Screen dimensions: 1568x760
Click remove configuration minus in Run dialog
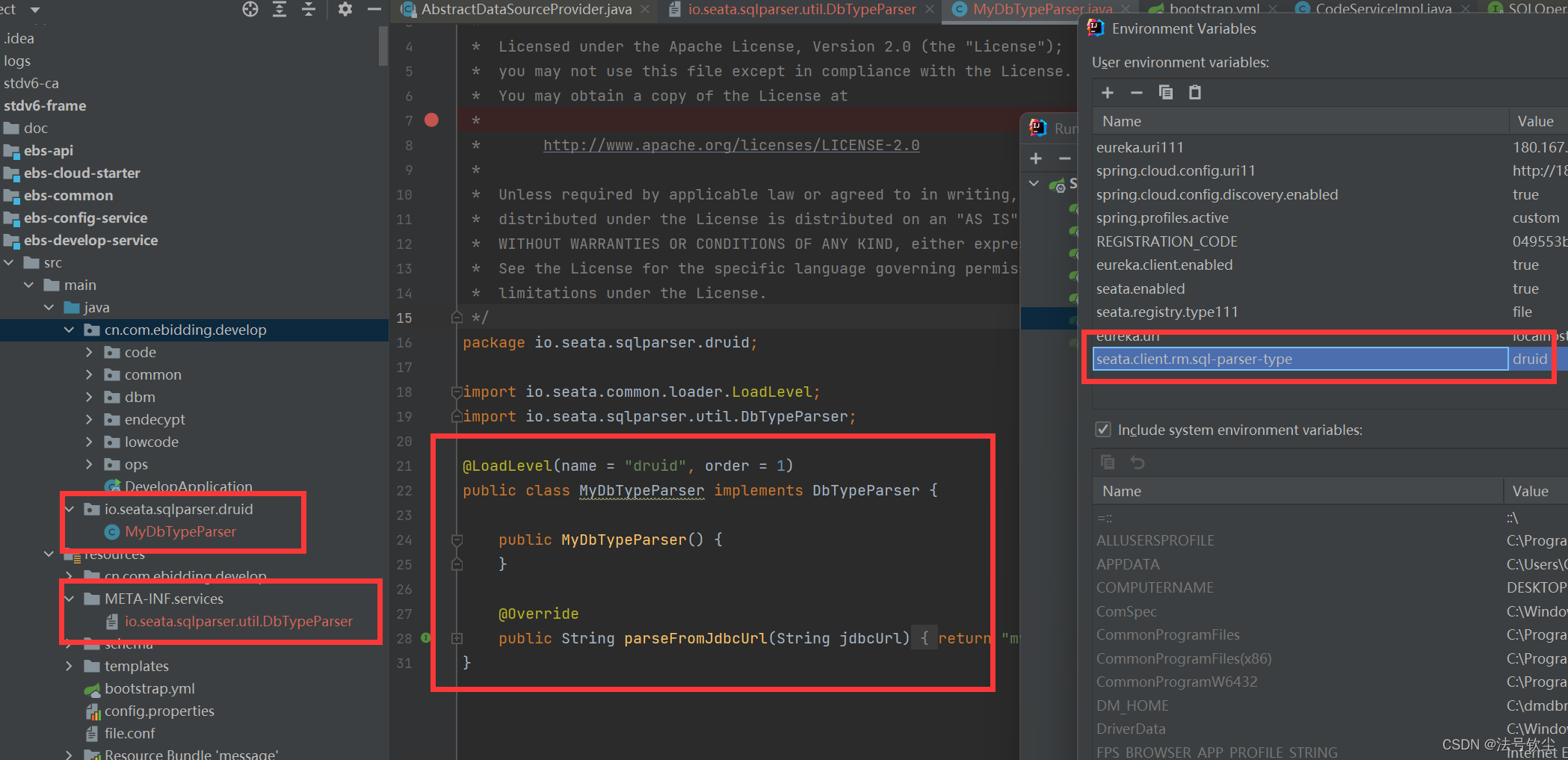1064,158
